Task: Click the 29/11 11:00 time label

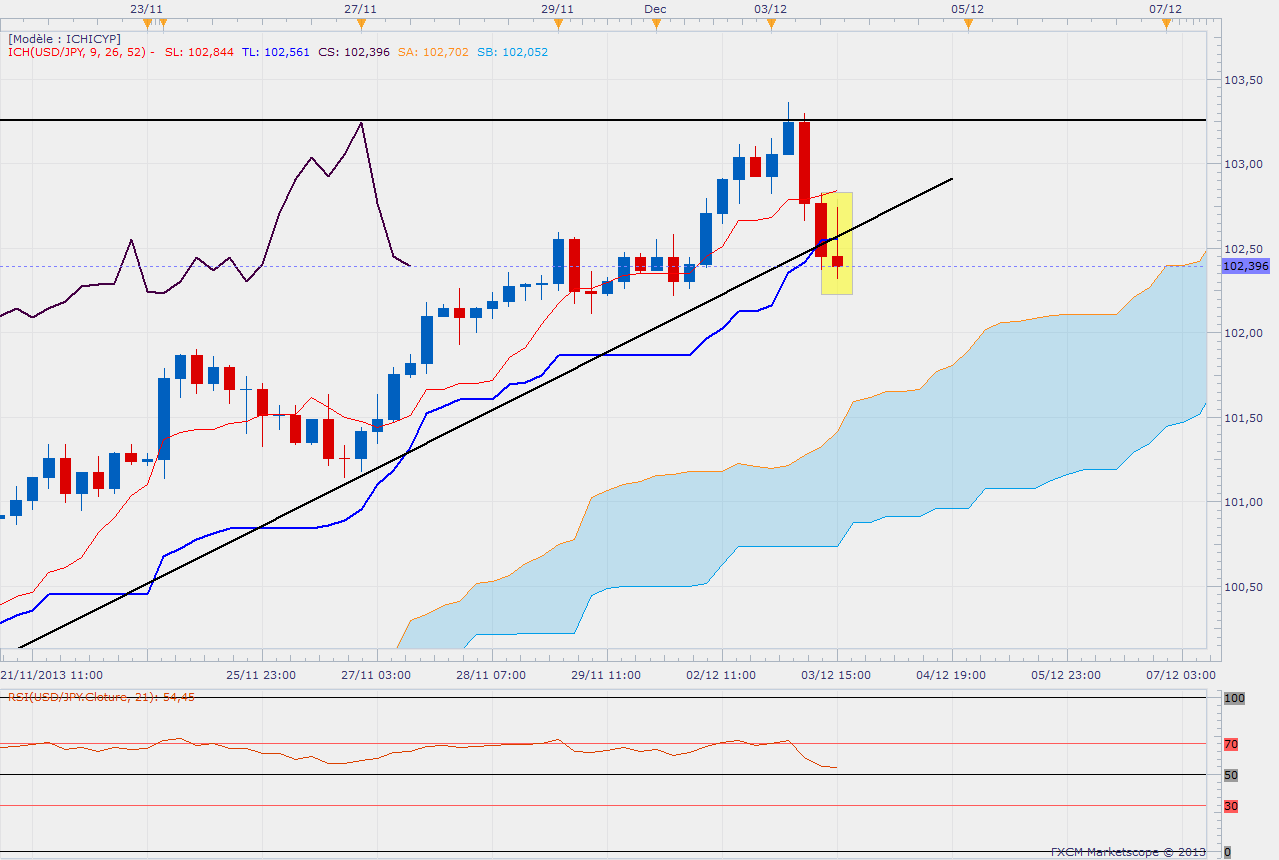Action: (x=606, y=675)
